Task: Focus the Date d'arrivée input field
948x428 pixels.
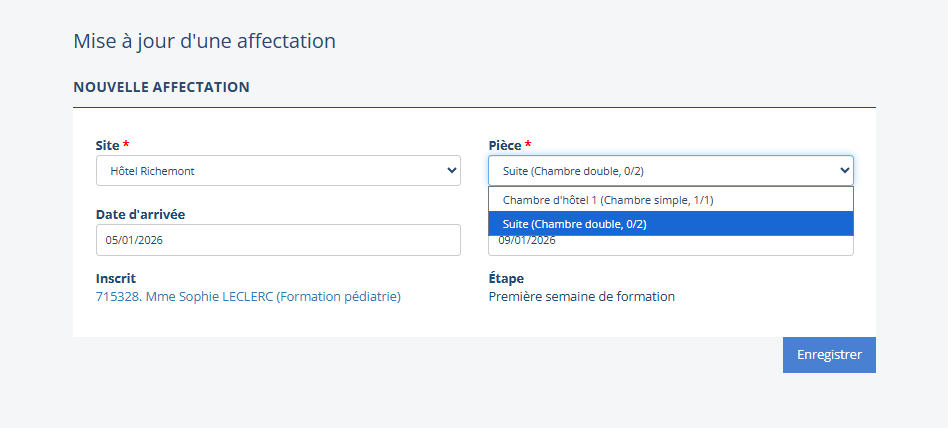Action: click(x=278, y=240)
